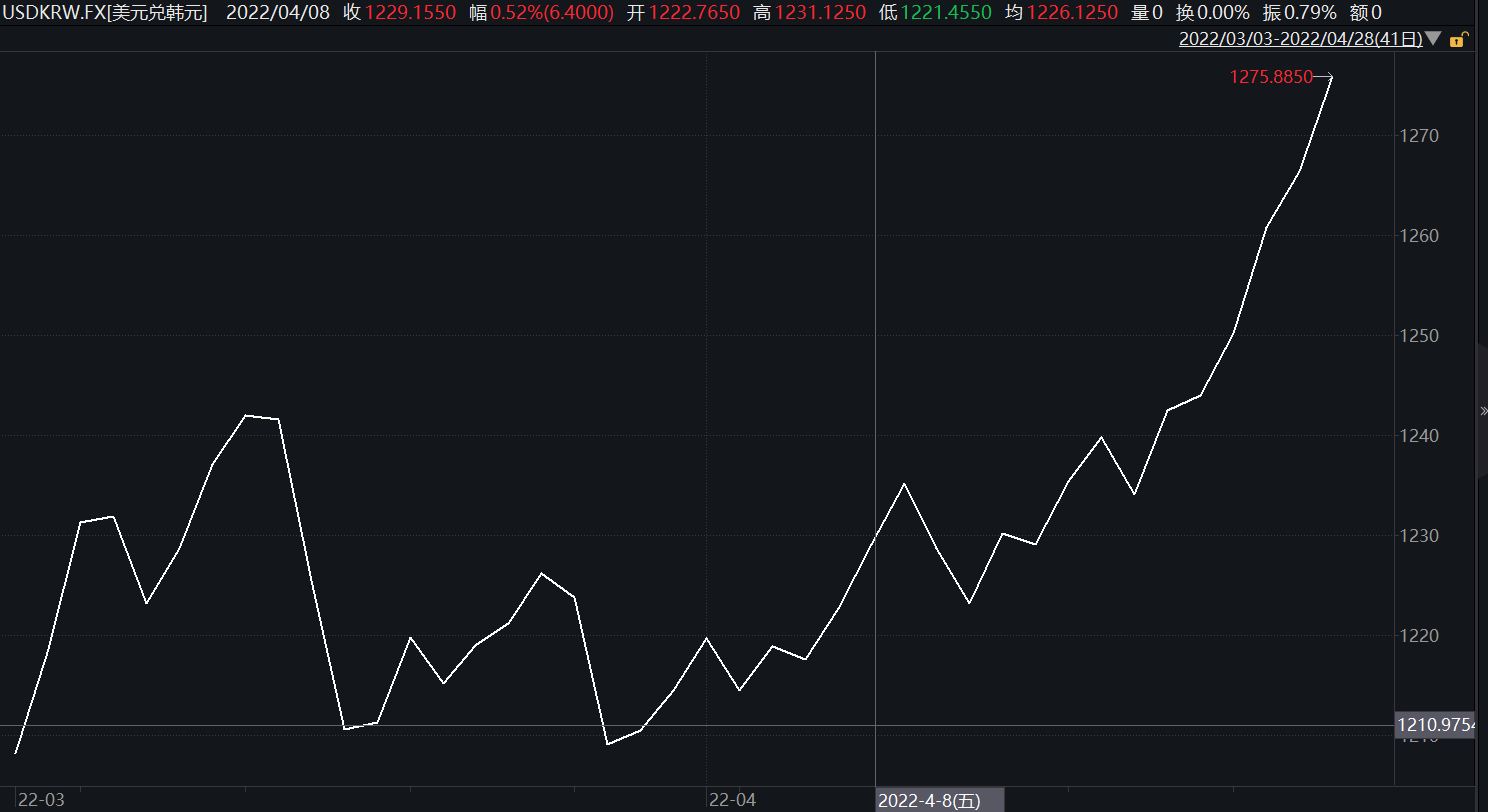This screenshot has height=812, width=1488.
Task: Open the date range dropdown triangle
Action: (x=1433, y=40)
